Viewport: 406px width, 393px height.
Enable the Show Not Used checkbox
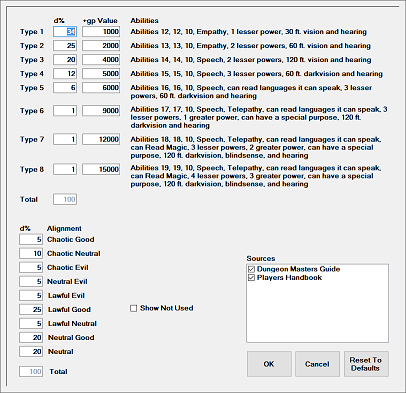(133, 308)
